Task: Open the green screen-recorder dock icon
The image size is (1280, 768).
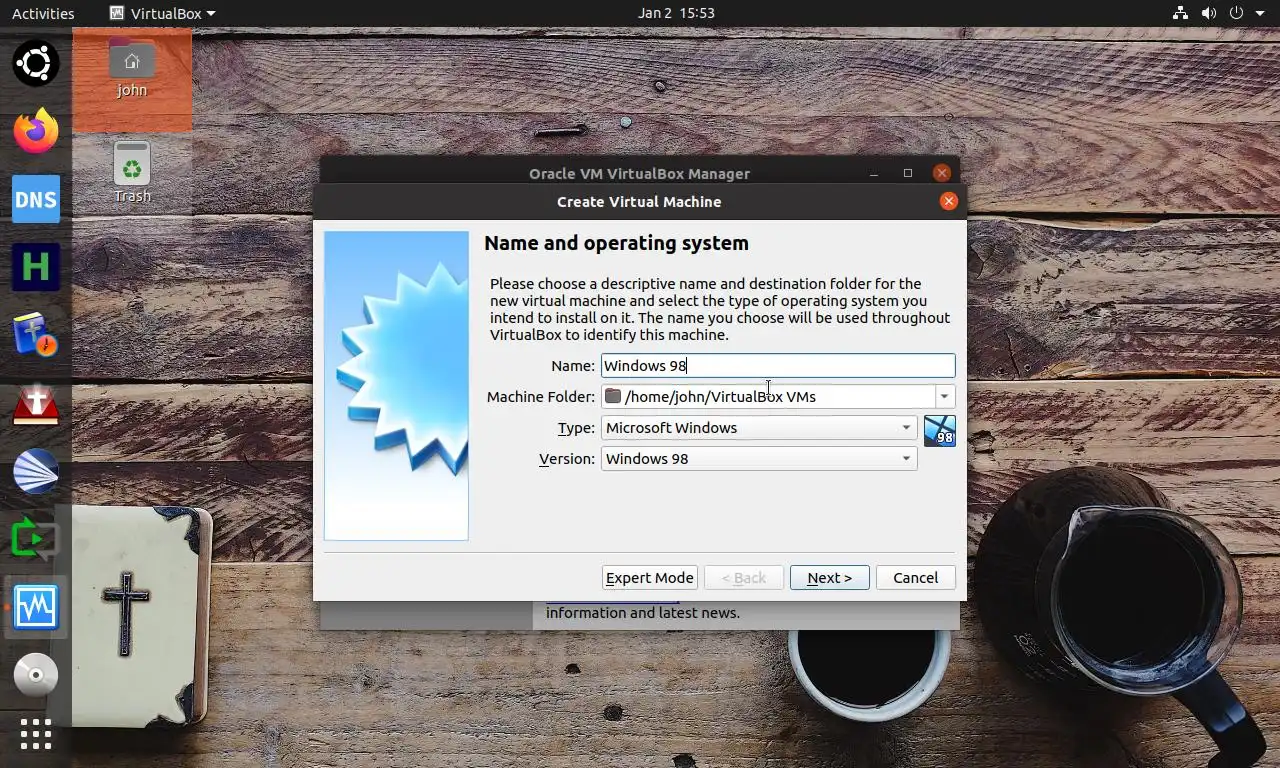Action: coord(36,539)
